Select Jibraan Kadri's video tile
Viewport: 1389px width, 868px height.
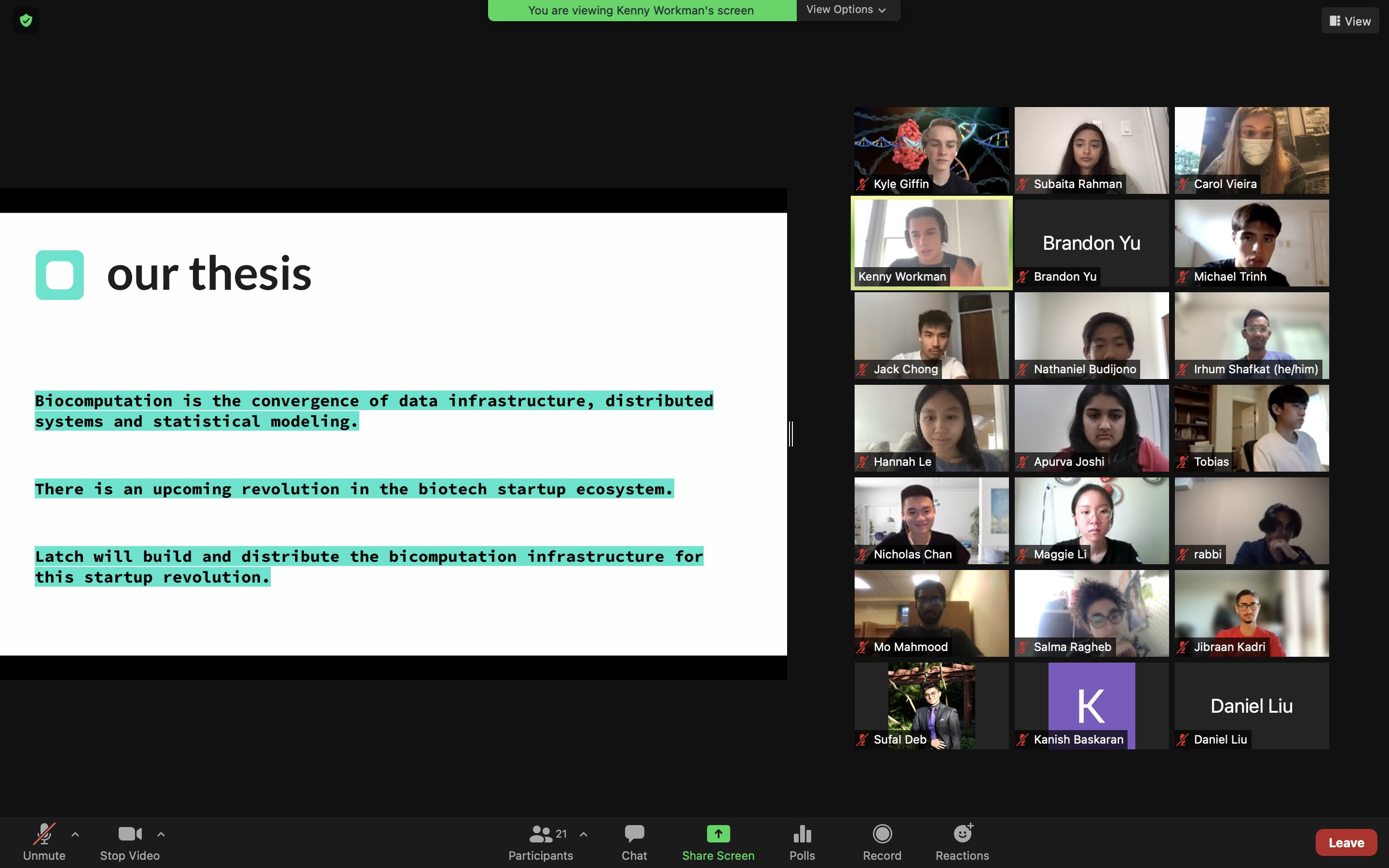point(1251,613)
